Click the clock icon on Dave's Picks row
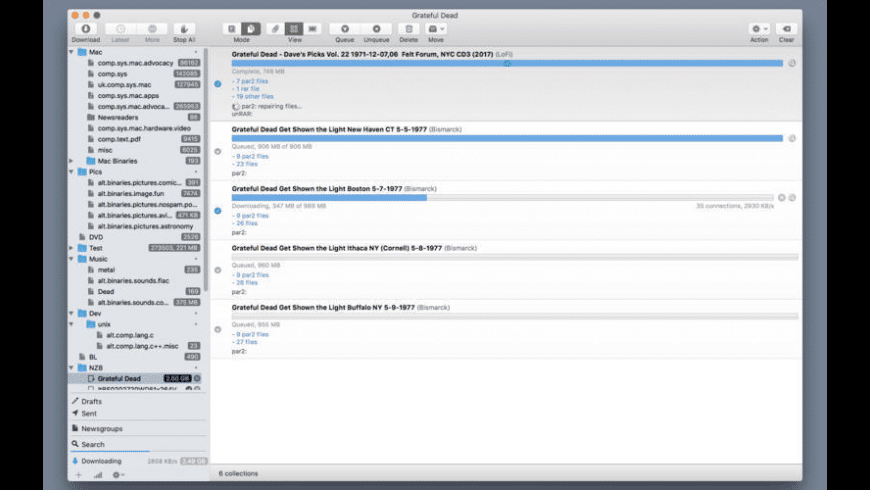The width and height of the screenshot is (870, 490). tap(792, 63)
